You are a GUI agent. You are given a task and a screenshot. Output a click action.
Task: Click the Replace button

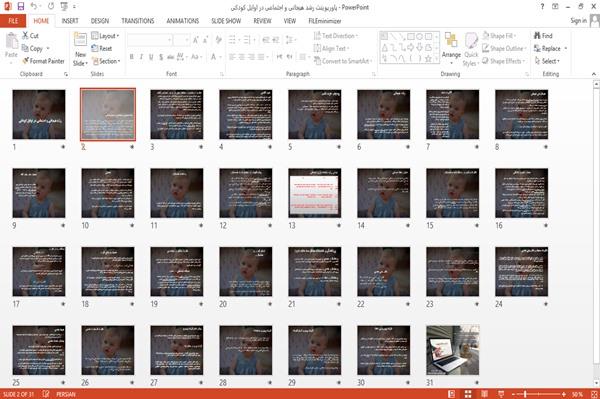pos(547,48)
